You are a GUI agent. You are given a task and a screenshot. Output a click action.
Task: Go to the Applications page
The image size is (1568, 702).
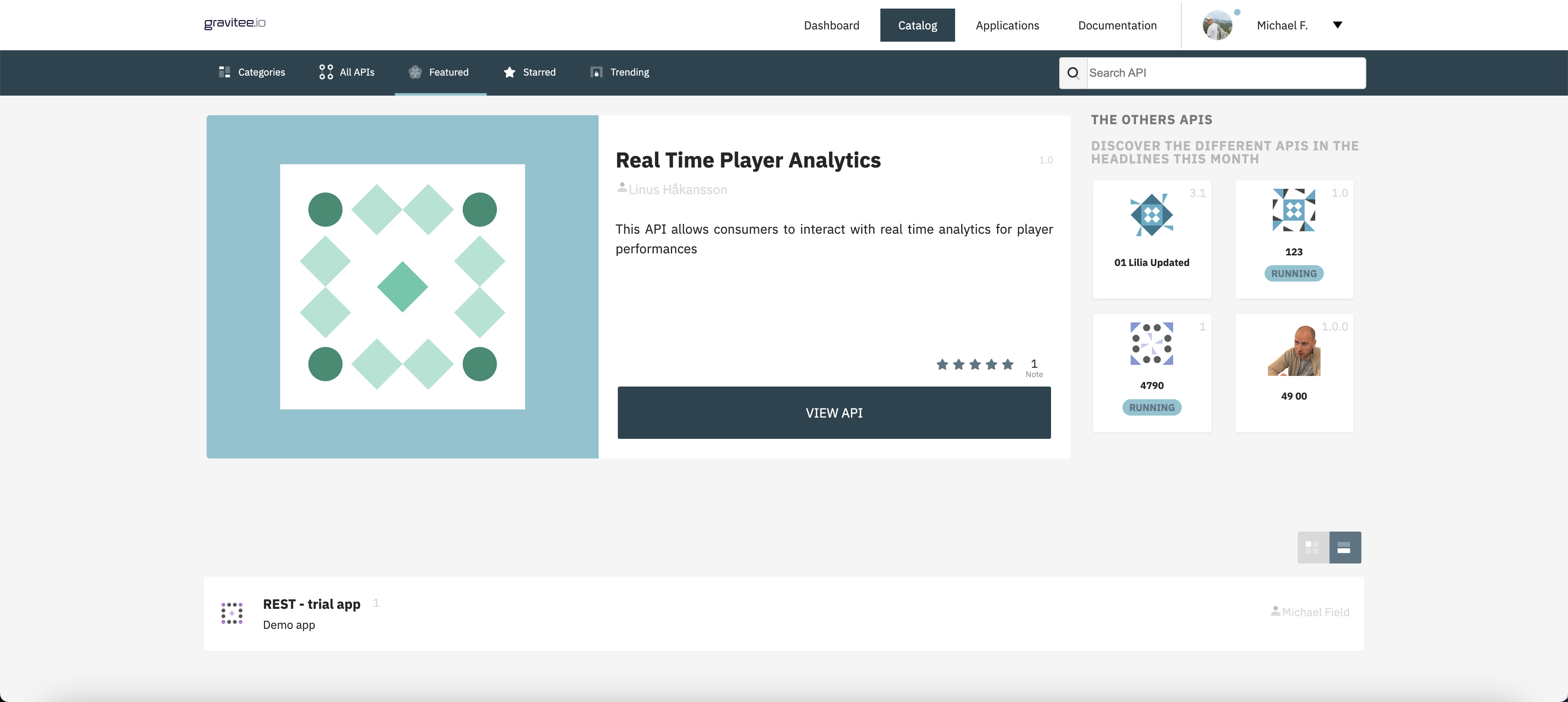click(x=1007, y=25)
